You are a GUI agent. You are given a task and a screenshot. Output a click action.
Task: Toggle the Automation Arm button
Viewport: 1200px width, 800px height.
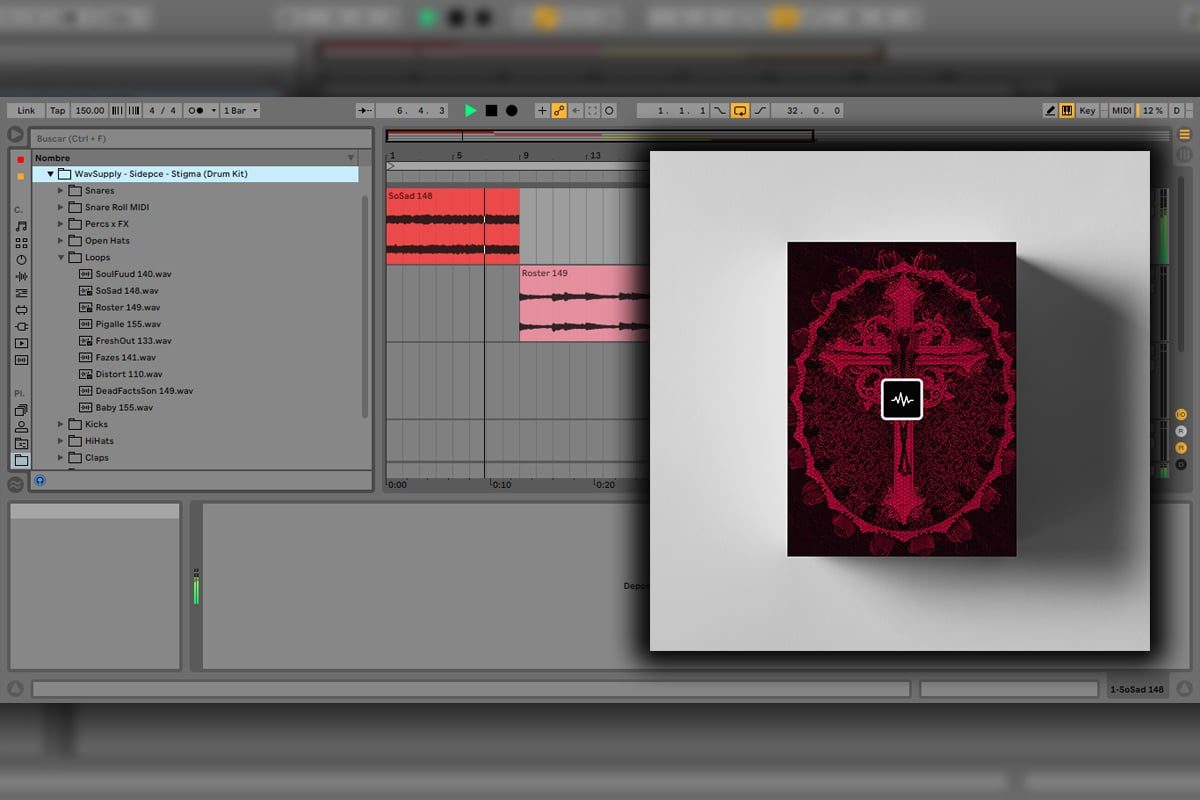[559, 110]
